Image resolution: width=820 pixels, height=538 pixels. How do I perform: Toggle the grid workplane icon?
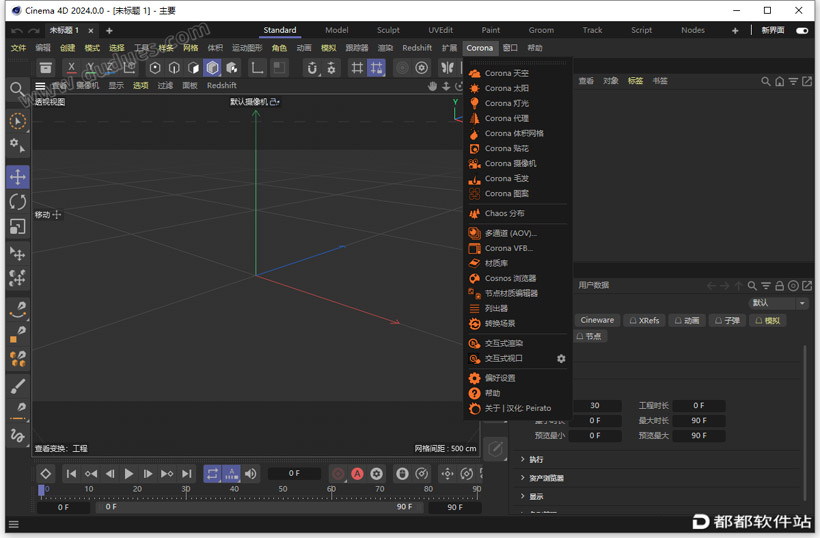pyautogui.click(x=357, y=68)
